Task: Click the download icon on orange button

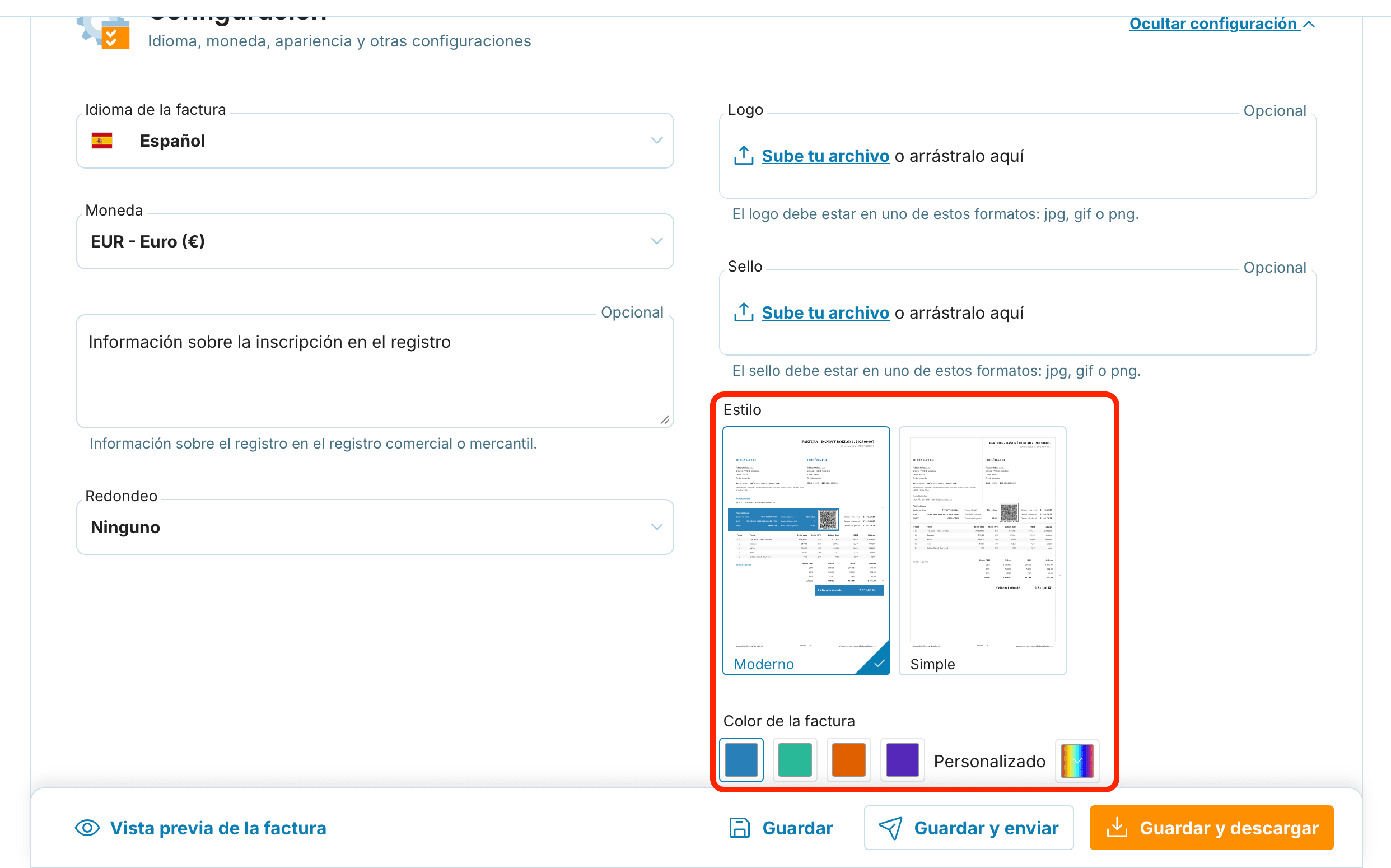Action: pyautogui.click(x=1117, y=827)
